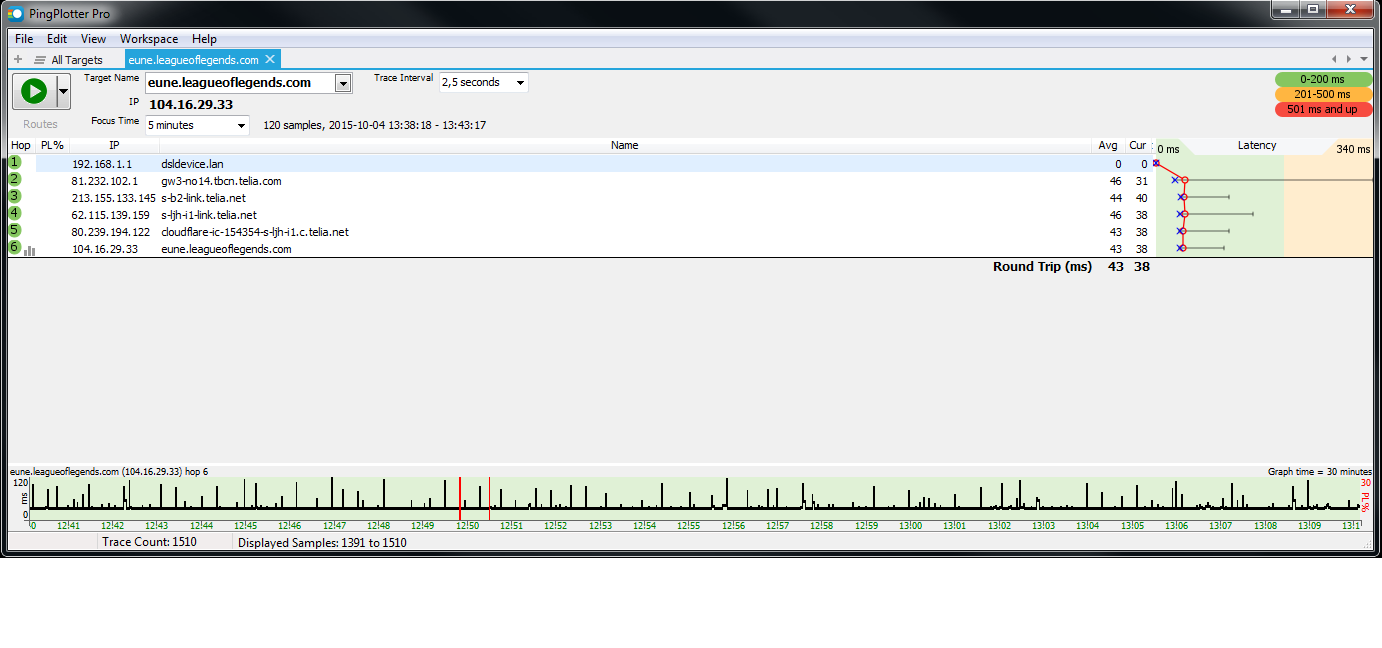Click the plus icon to add a new target tab
Viewport: 1382px width, 648px height.
18,60
